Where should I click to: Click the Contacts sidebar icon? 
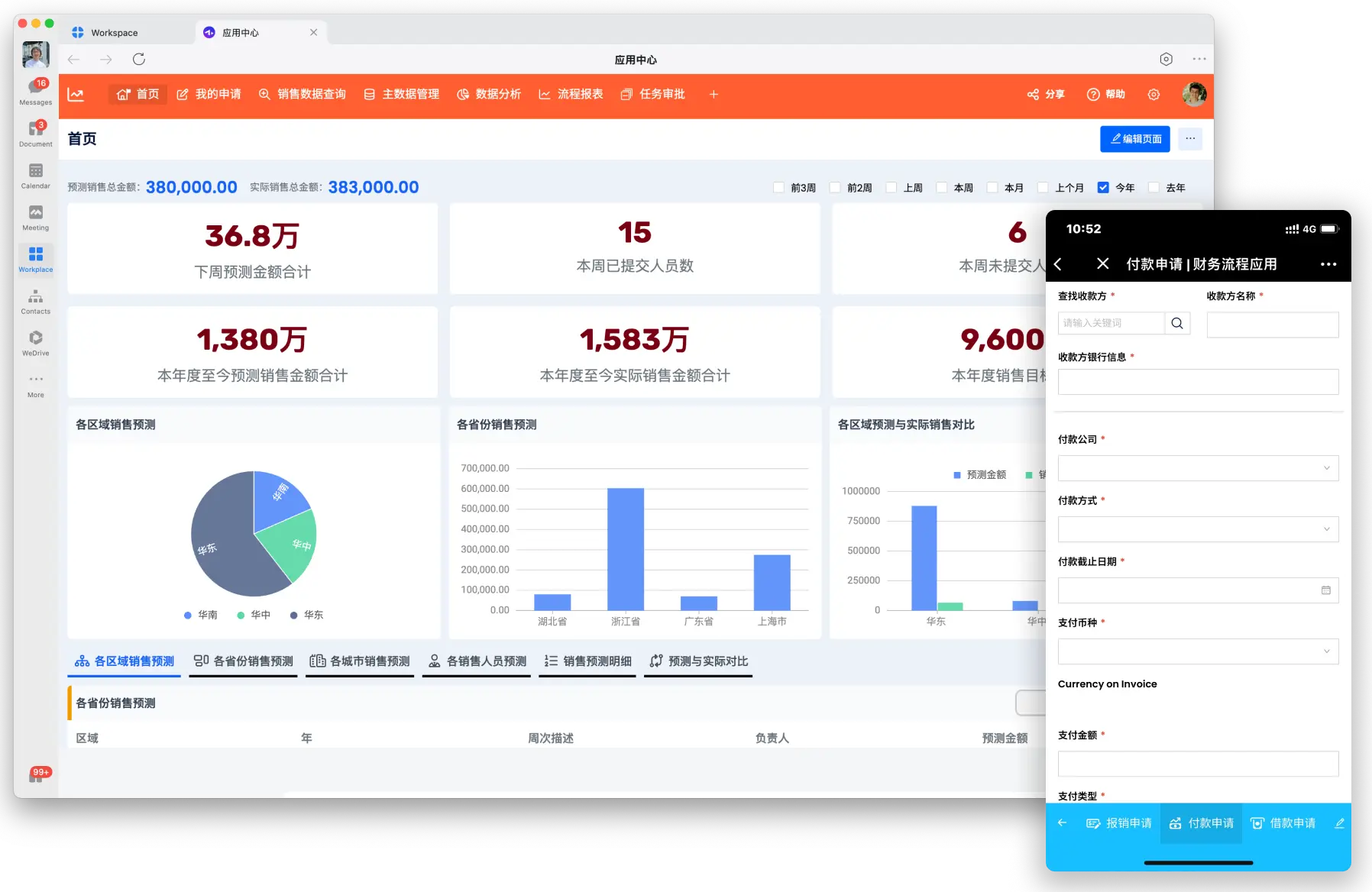tap(36, 300)
